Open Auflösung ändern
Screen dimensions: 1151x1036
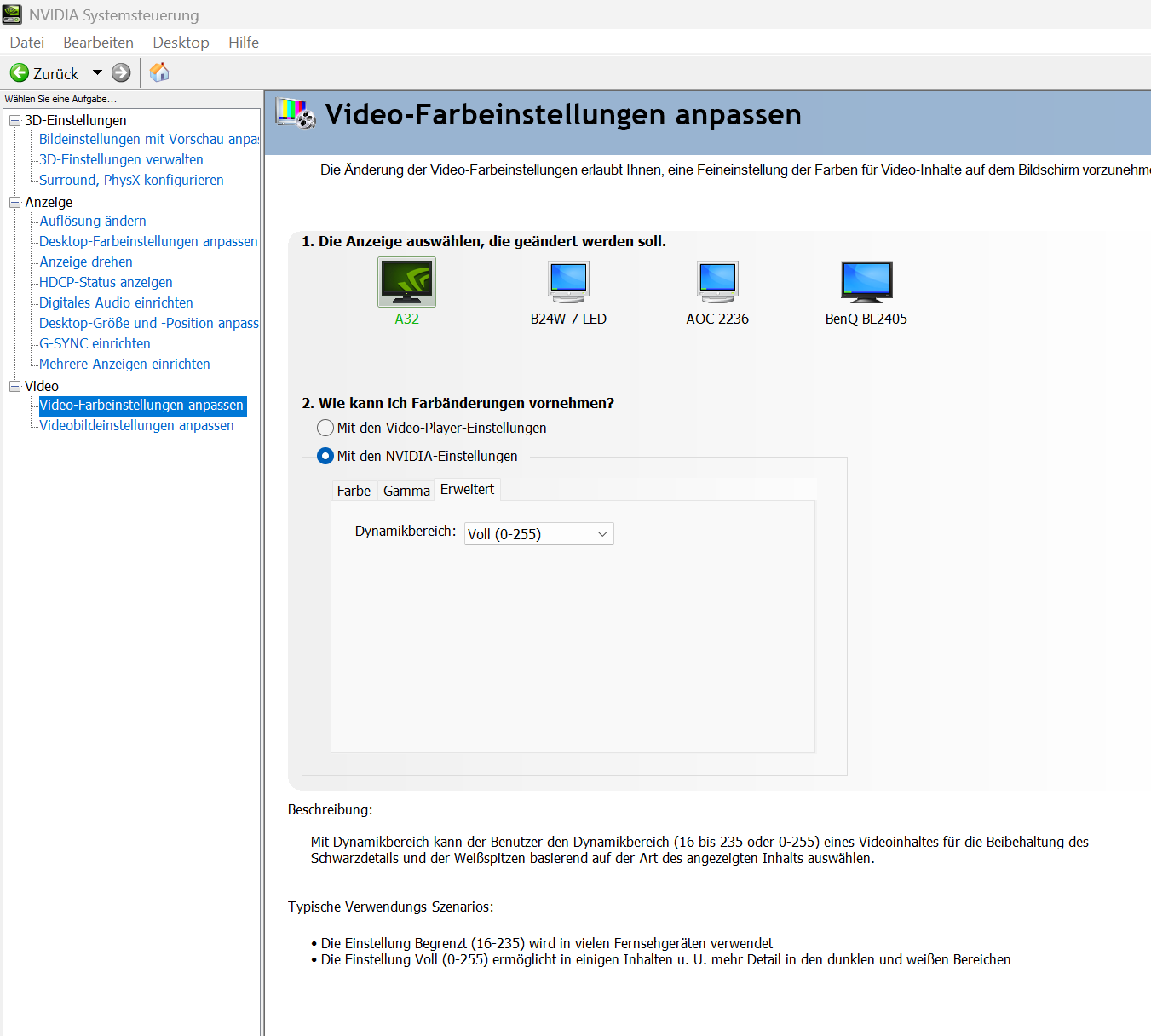point(93,221)
